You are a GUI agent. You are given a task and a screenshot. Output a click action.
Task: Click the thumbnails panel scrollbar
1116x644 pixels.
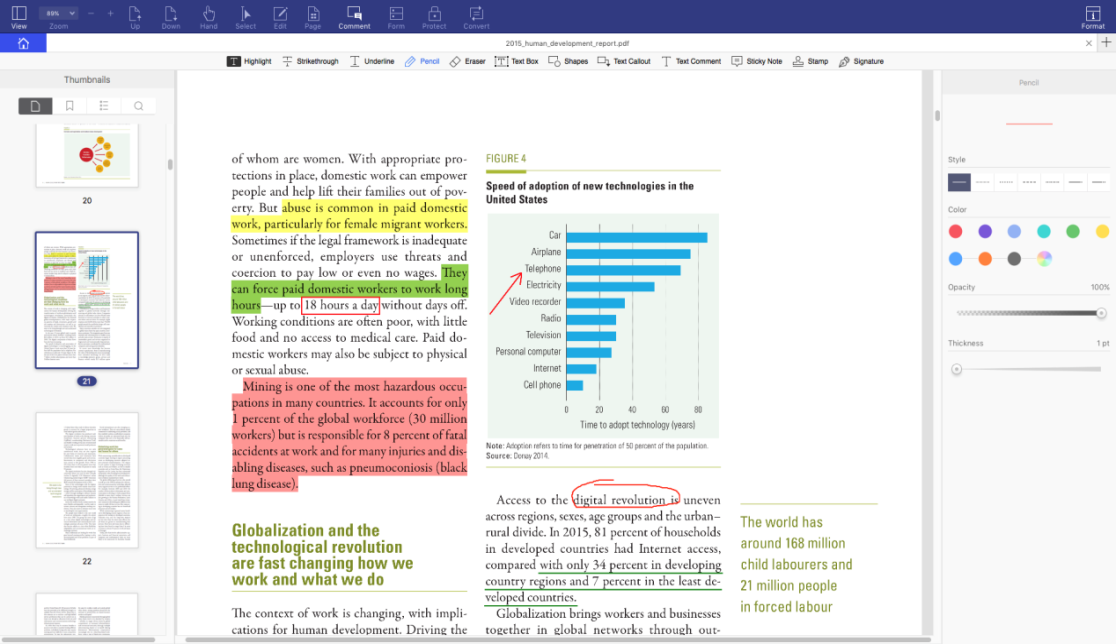(x=170, y=164)
